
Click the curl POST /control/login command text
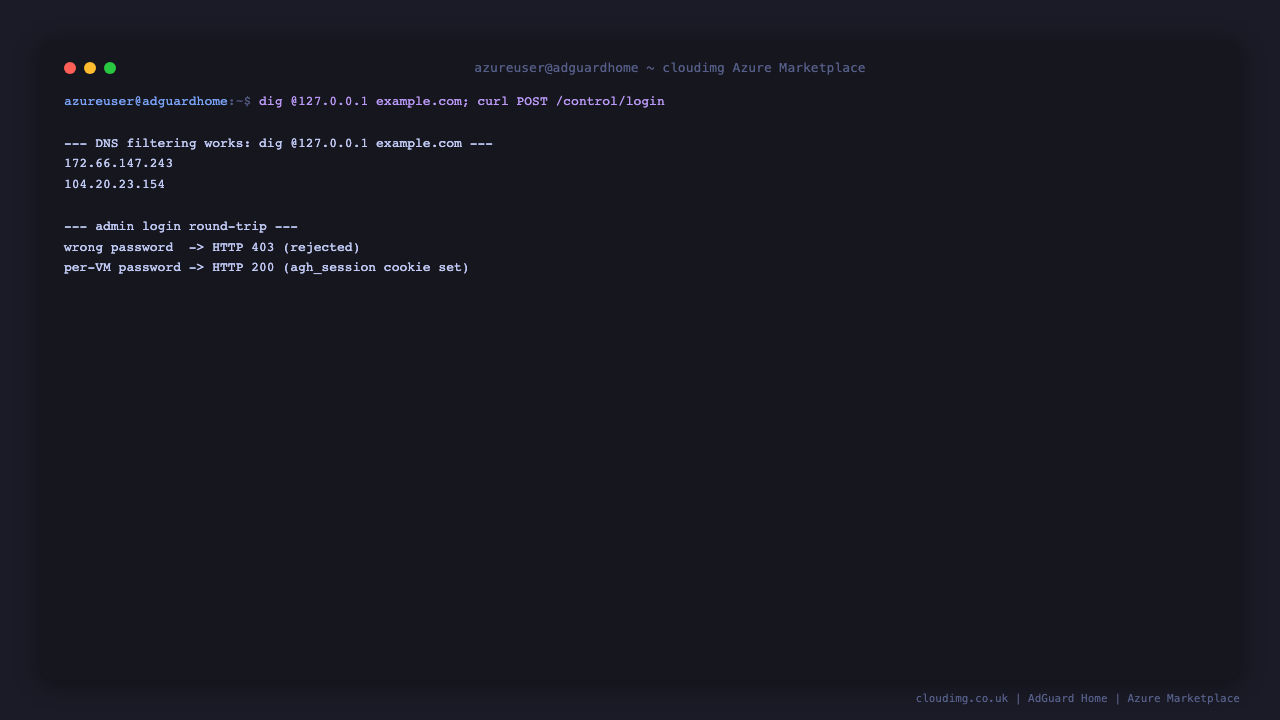571,102
